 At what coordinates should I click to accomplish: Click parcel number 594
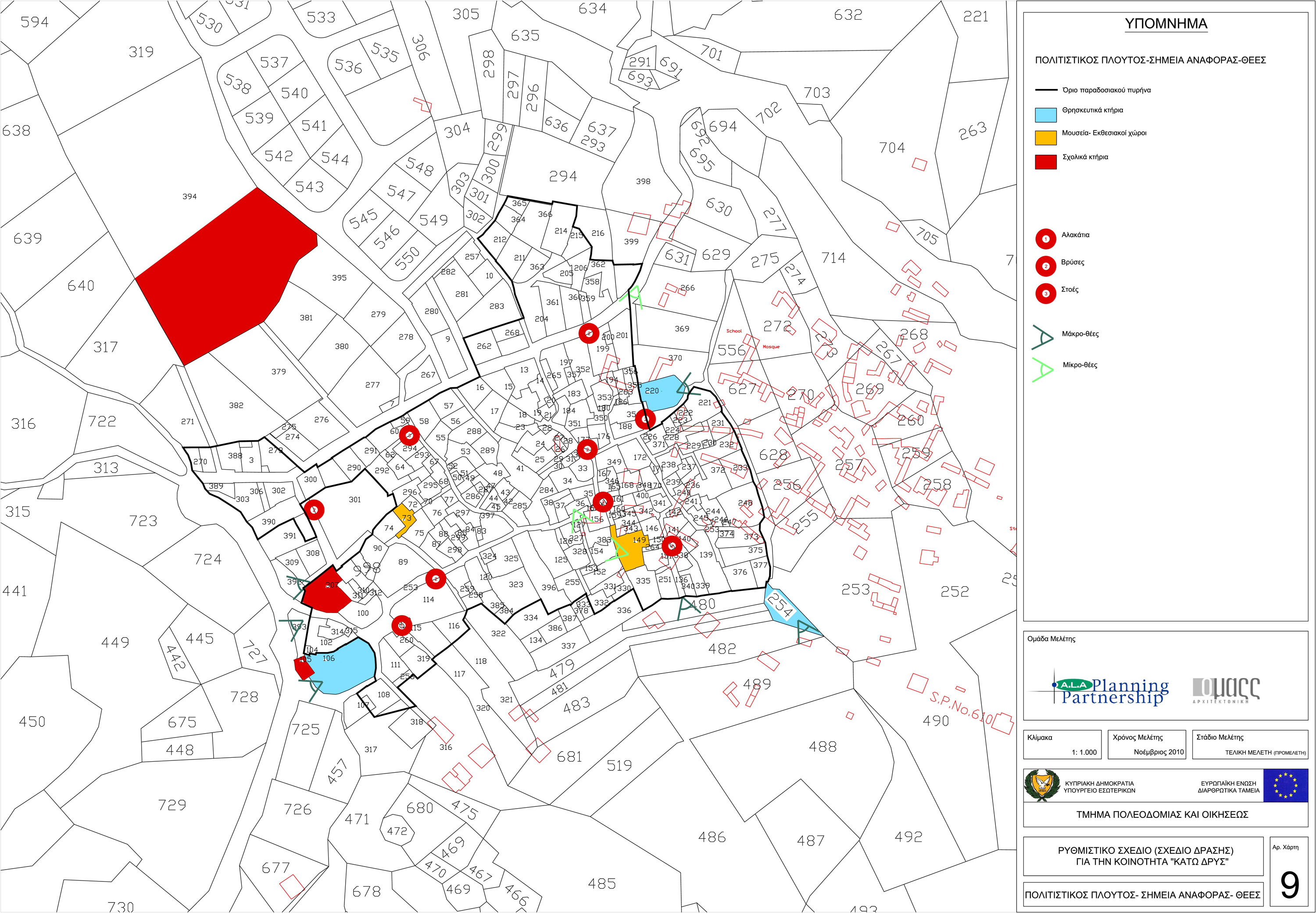coord(35,22)
